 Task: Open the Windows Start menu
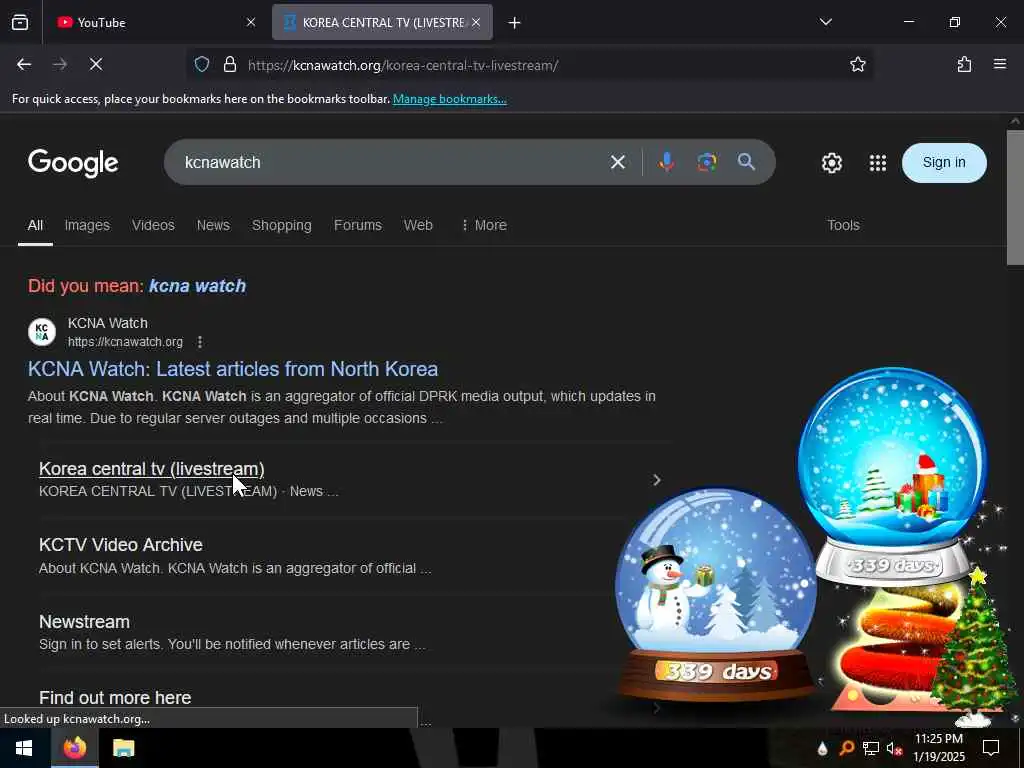click(24, 748)
